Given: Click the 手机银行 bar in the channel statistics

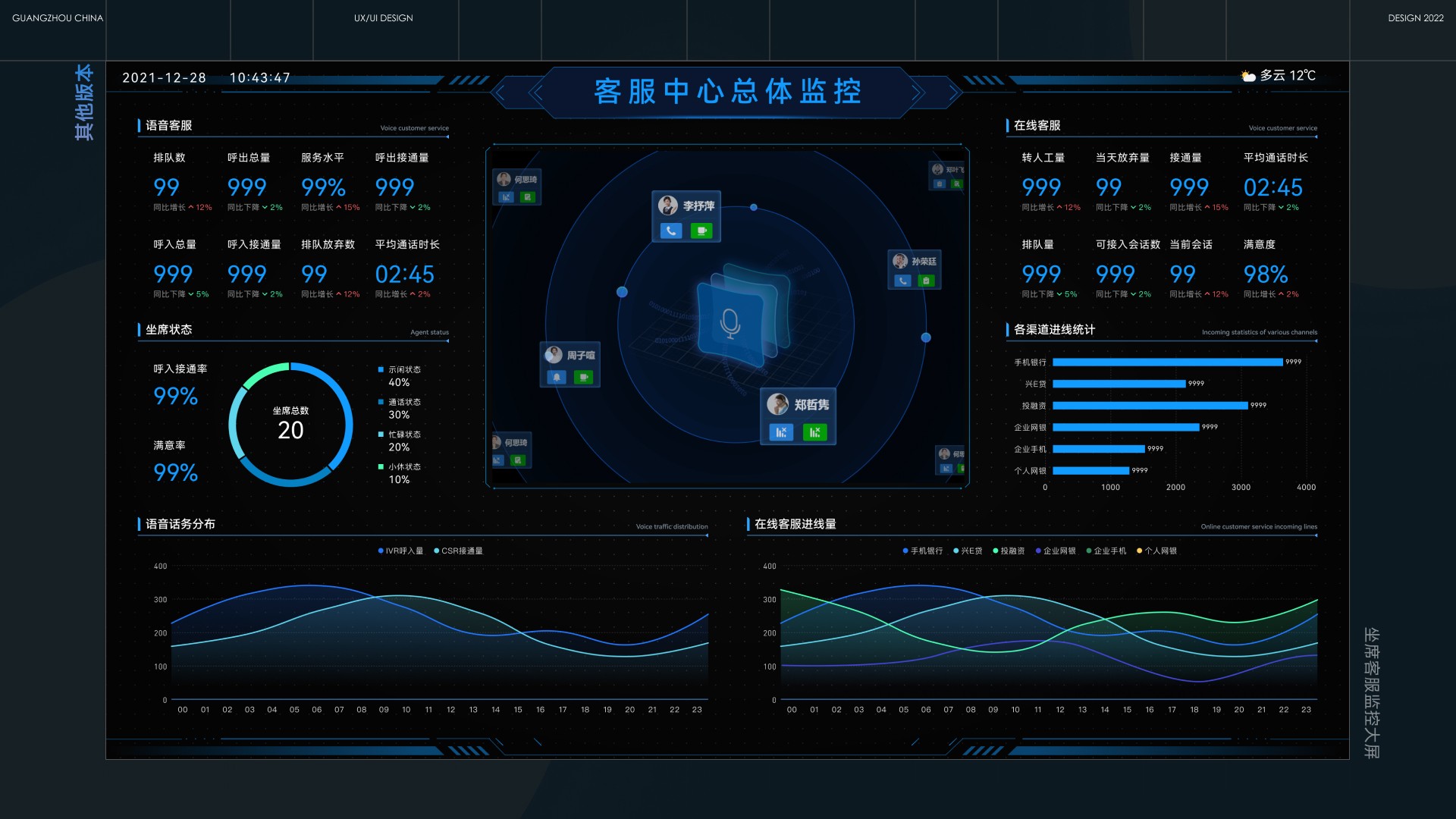Looking at the screenshot, I should tap(1167, 362).
